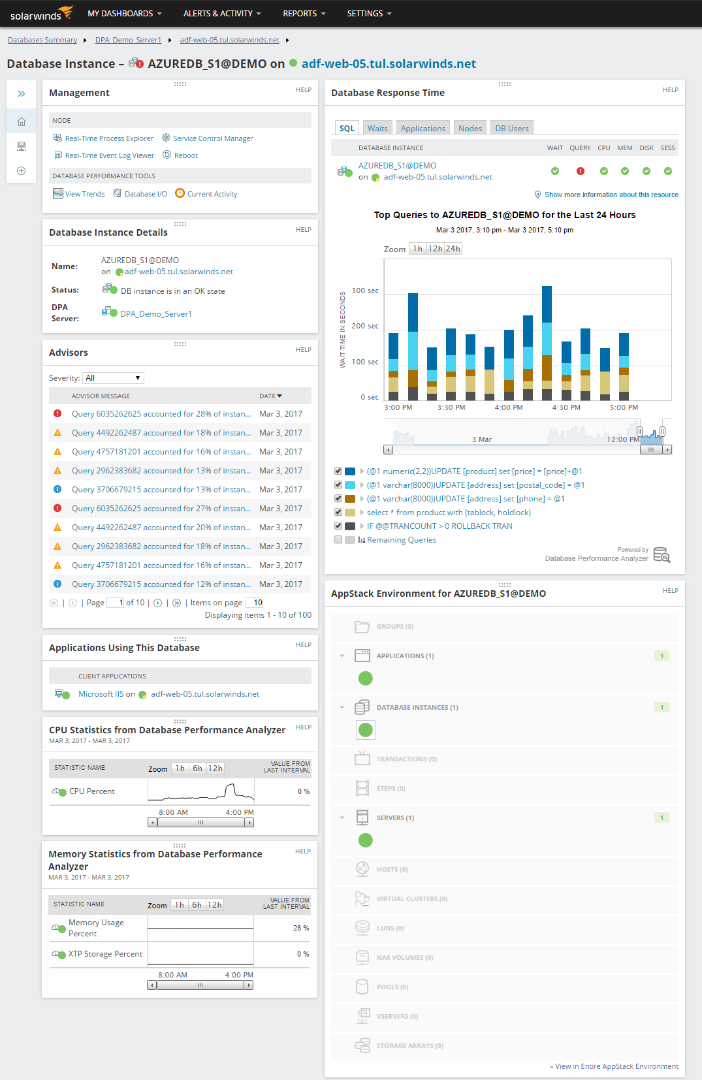Click Memory Statistics chart range scrollbar
This screenshot has height=1080, width=702.
tap(200, 986)
